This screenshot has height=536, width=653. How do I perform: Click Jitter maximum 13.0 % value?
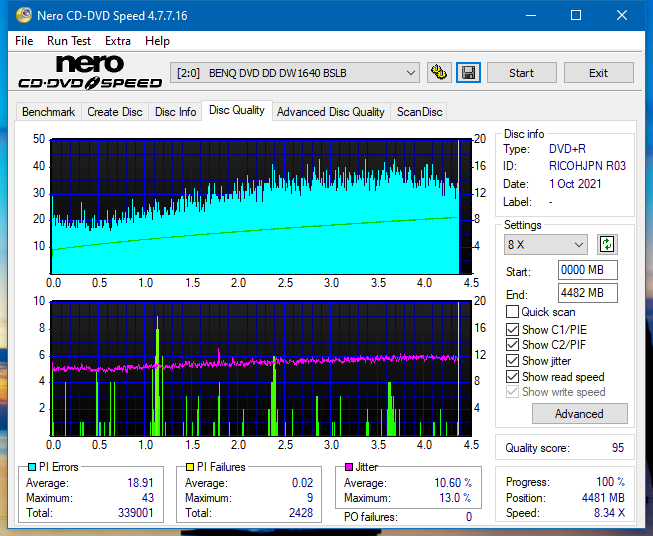tap(456, 498)
